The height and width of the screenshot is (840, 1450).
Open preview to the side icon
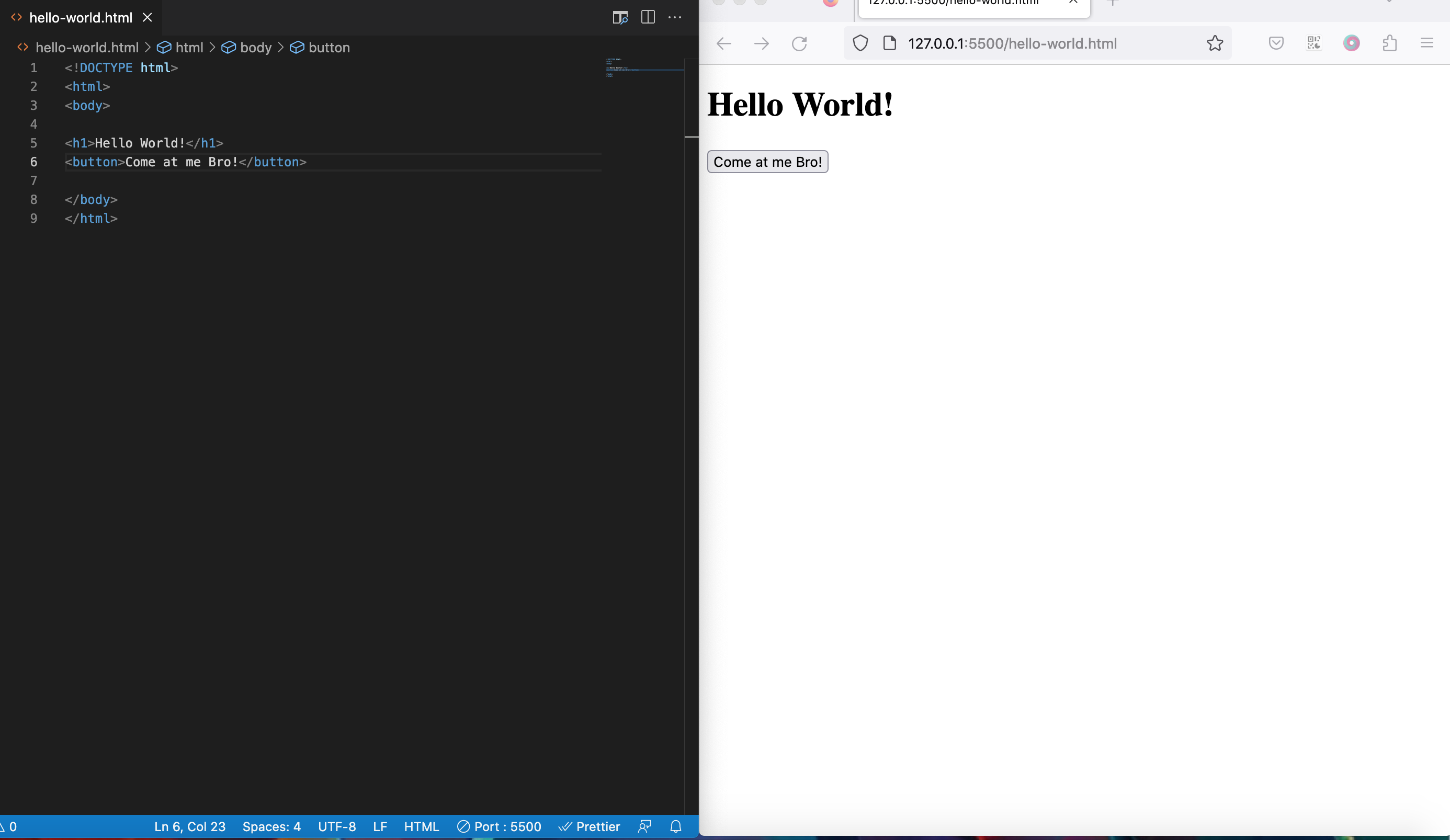(620, 17)
